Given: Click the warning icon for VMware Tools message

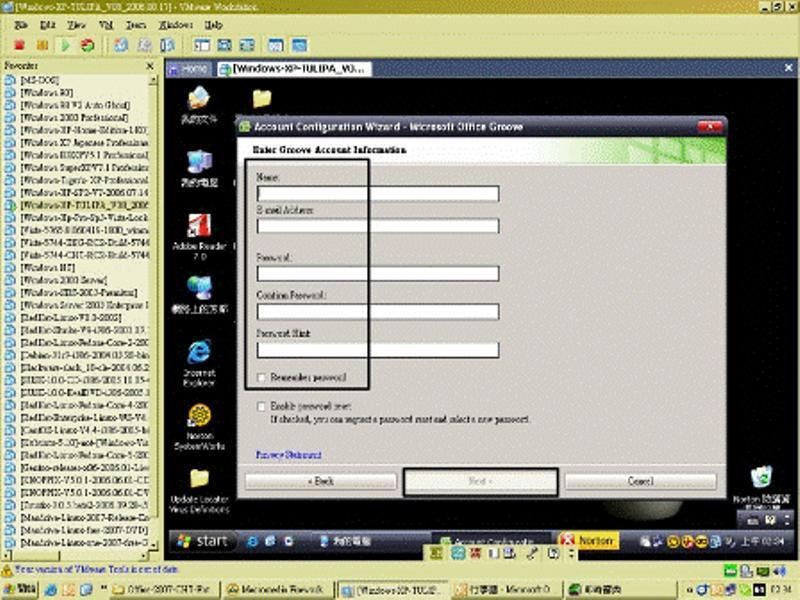Looking at the screenshot, I should [x=7, y=570].
